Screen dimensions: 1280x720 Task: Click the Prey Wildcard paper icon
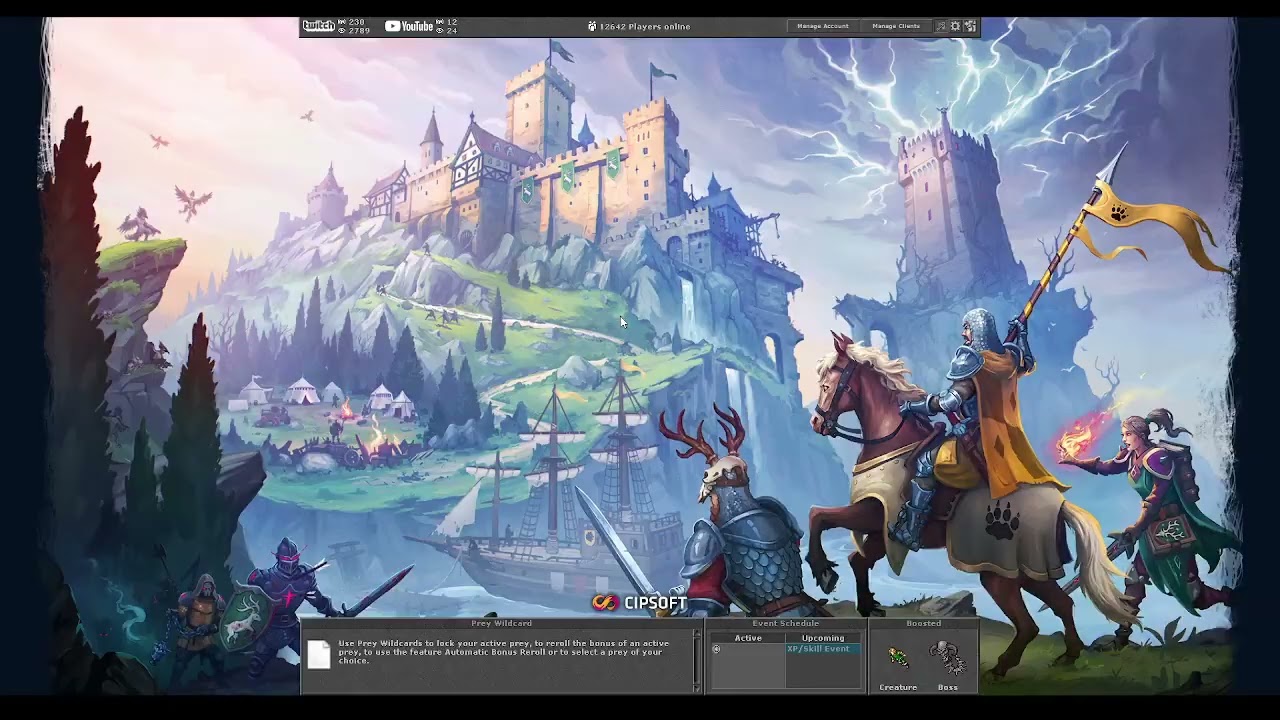pyautogui.click(x=319, y=654)
